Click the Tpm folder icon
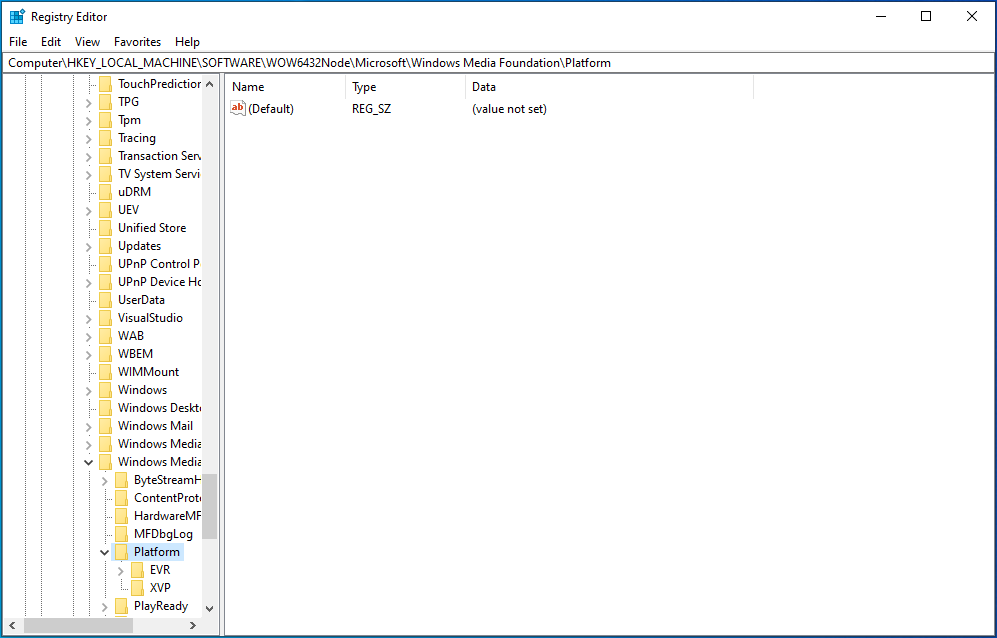The height and width of the screenshot is (638, 997). coord(105,119)
